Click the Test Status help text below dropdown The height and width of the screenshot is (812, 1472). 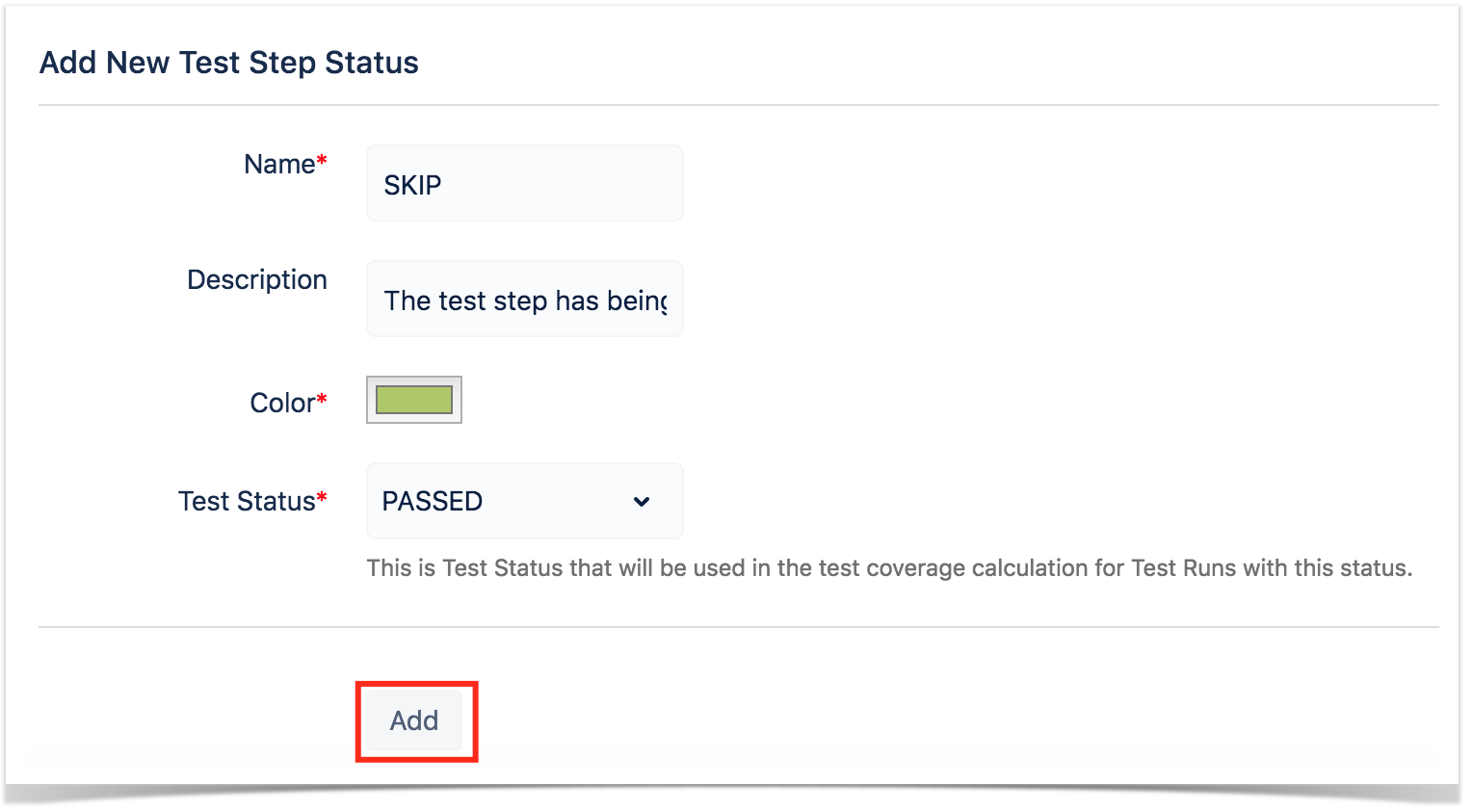tap(889, 568)
